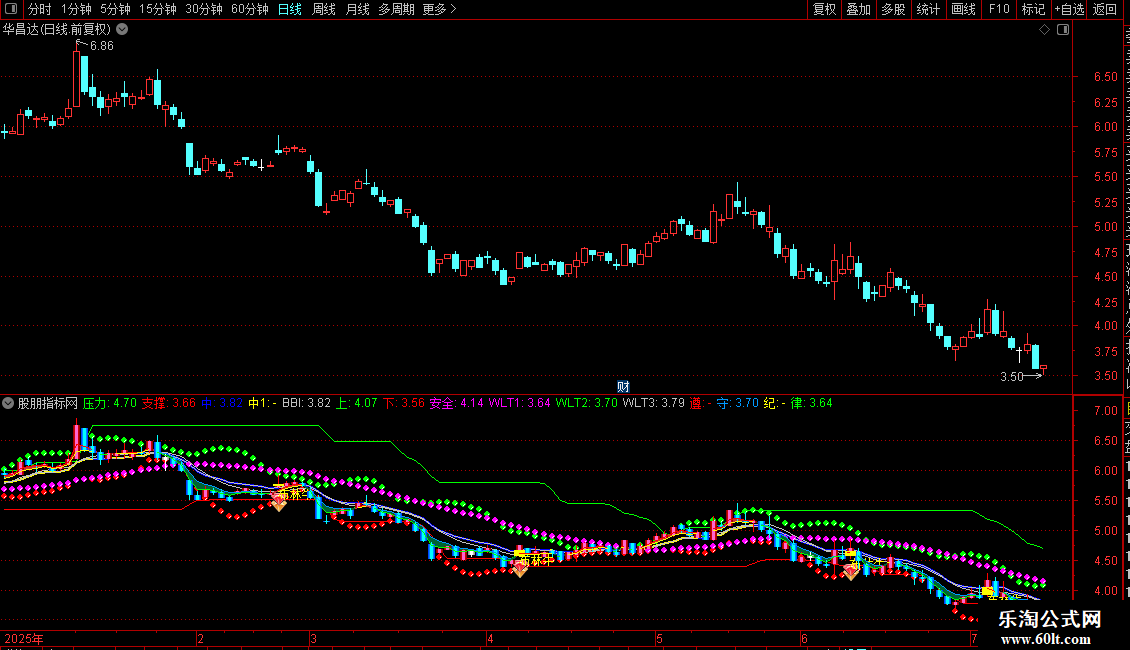Switch to the 日线 daily chart tab

tap(290, 9)
